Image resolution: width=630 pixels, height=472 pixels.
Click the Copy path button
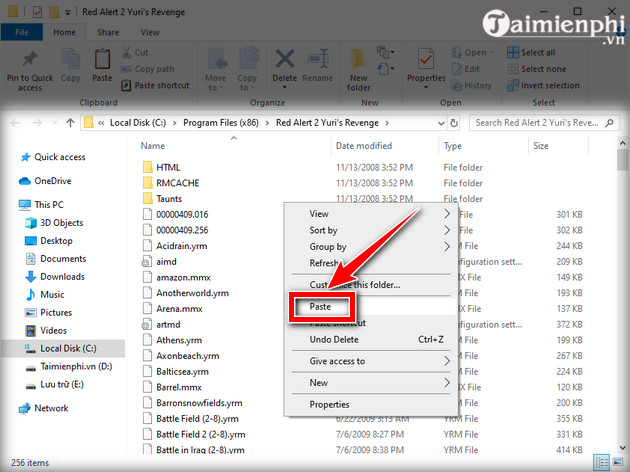(147, 69)
